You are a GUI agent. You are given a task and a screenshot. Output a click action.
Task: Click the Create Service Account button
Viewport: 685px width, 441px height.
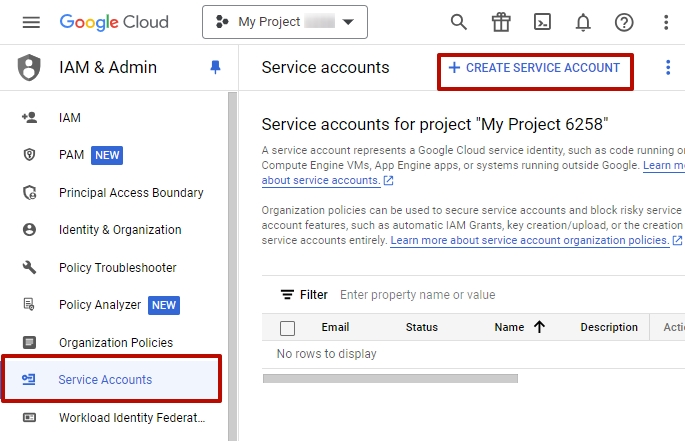click(535, 68)
